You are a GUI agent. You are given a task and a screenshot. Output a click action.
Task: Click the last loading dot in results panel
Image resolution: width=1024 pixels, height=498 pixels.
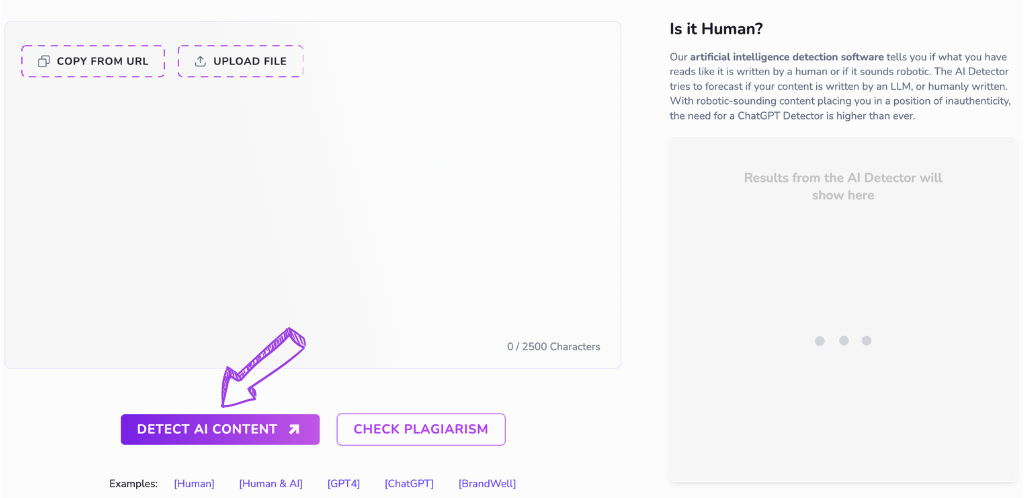867,341
